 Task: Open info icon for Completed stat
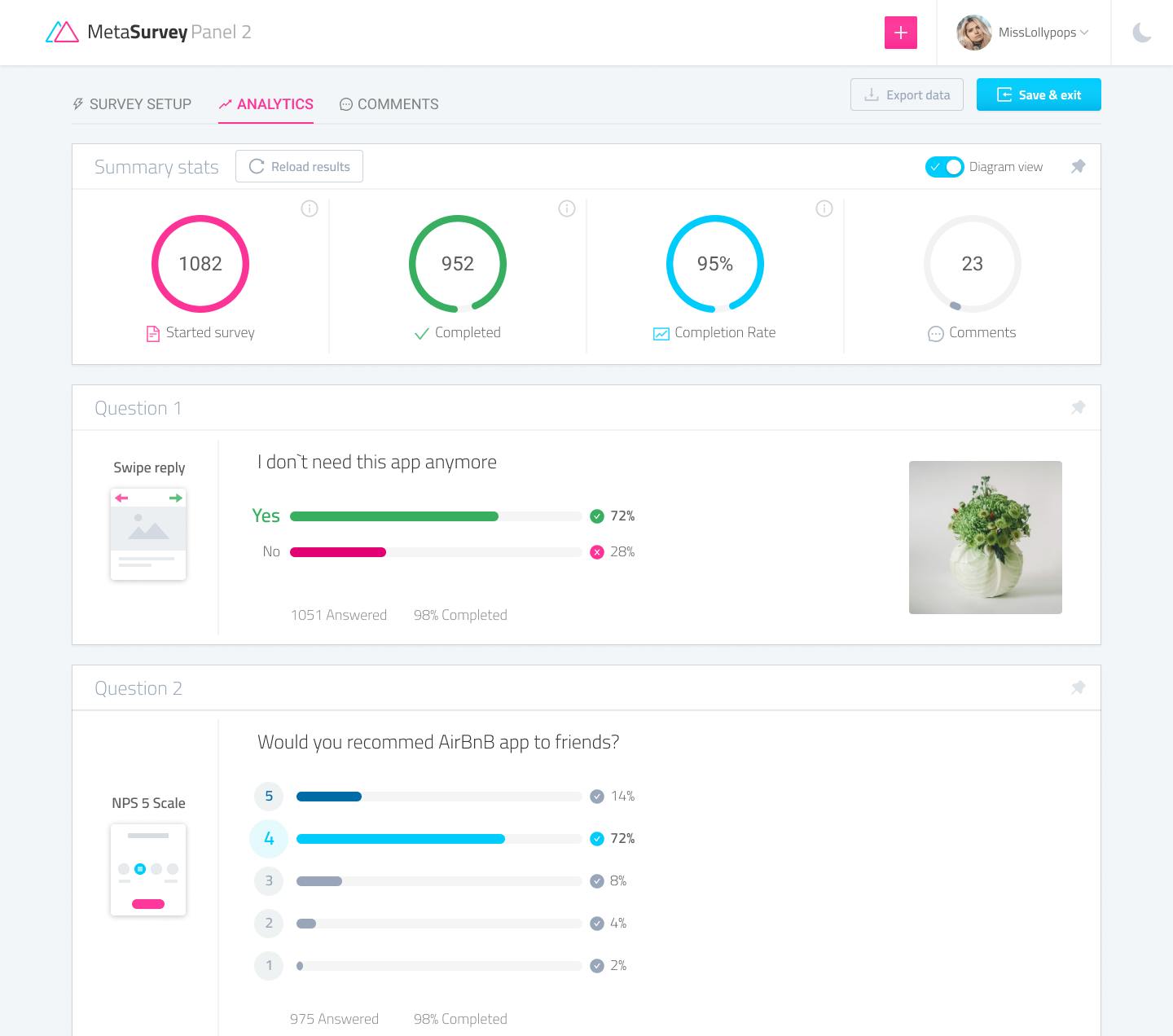tap(567, 209)
